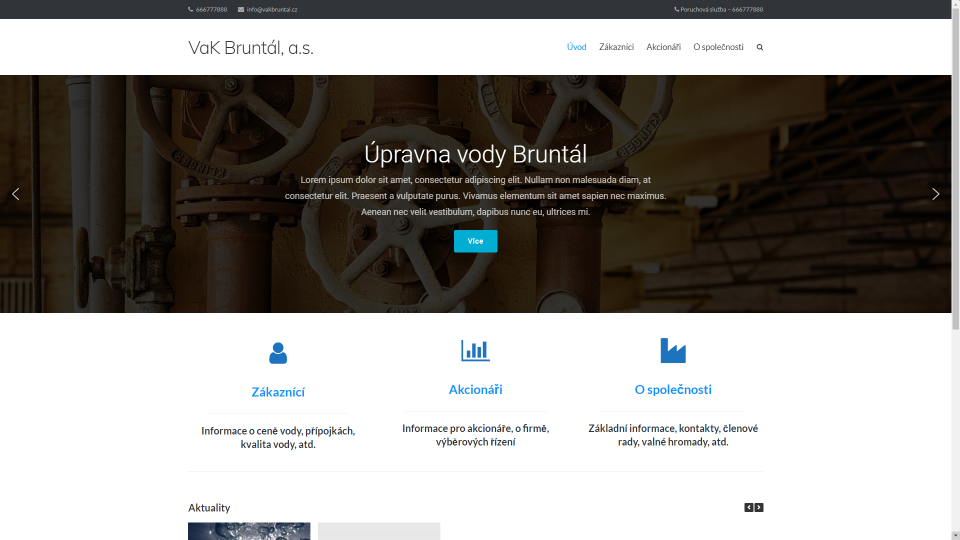Show next Aktuality news item
The image size is (960, 540).
click(759, 508)
